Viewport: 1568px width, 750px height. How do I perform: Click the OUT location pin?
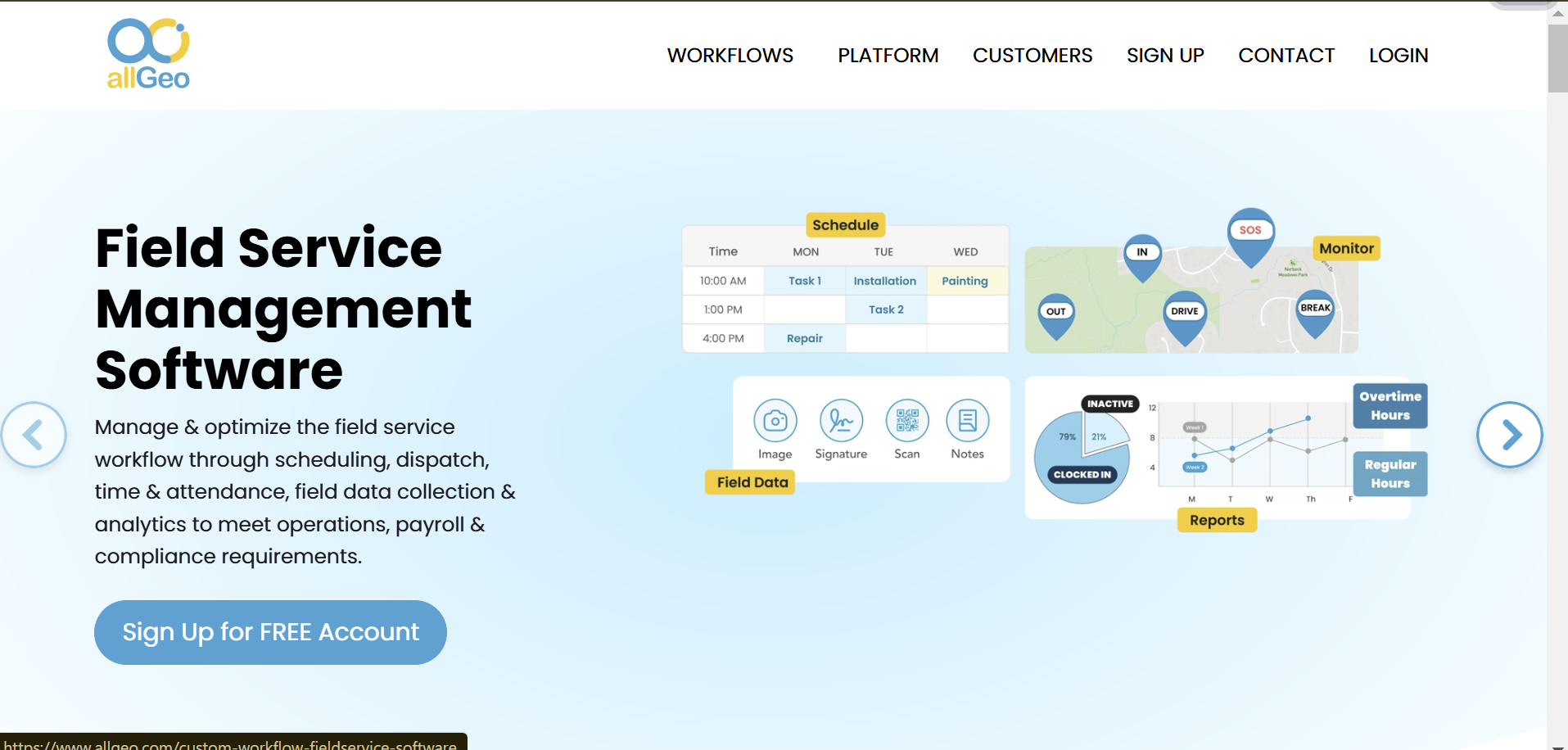point(1055,311)
